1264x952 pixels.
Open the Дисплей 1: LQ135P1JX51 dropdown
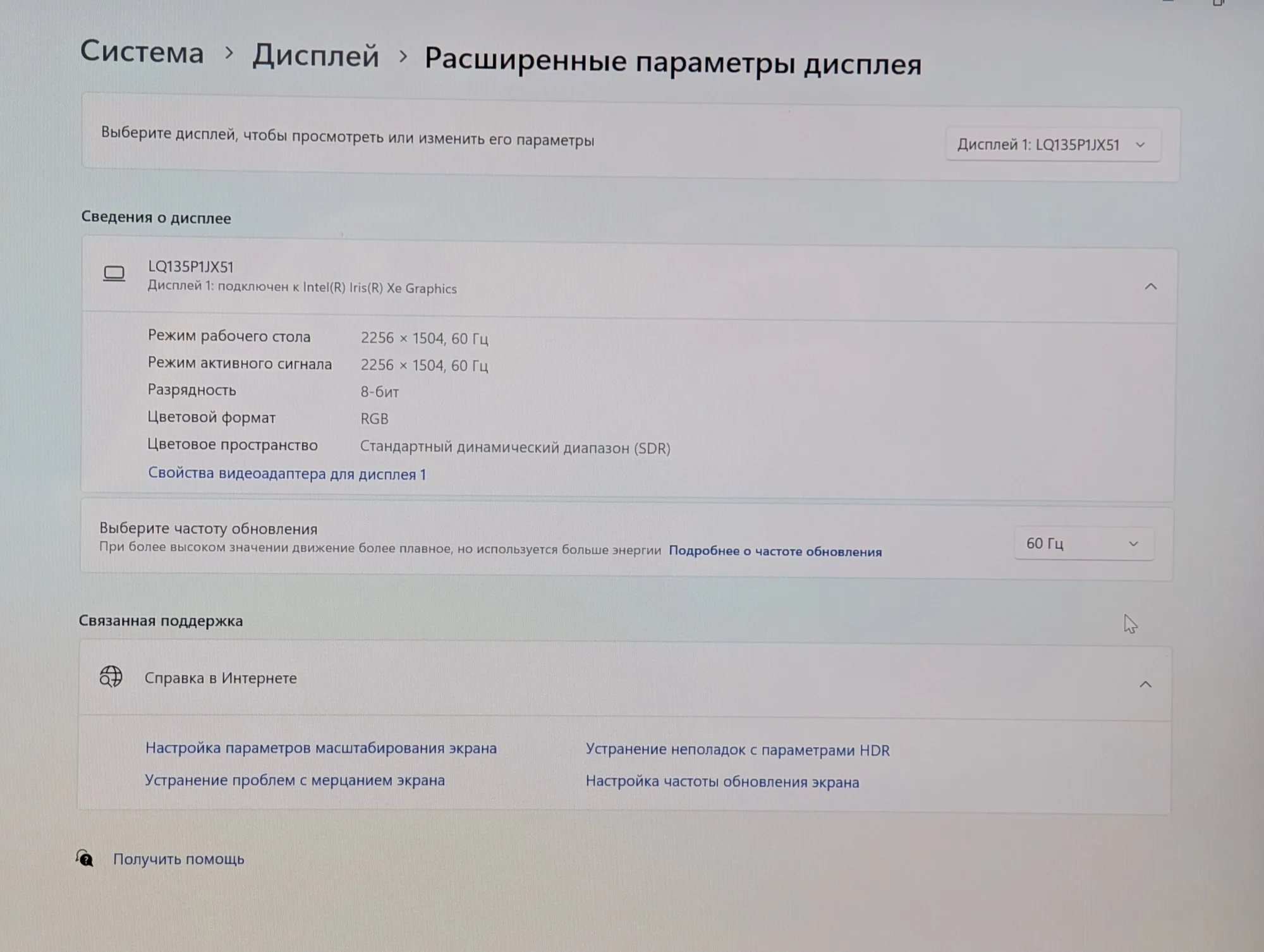1052,145
